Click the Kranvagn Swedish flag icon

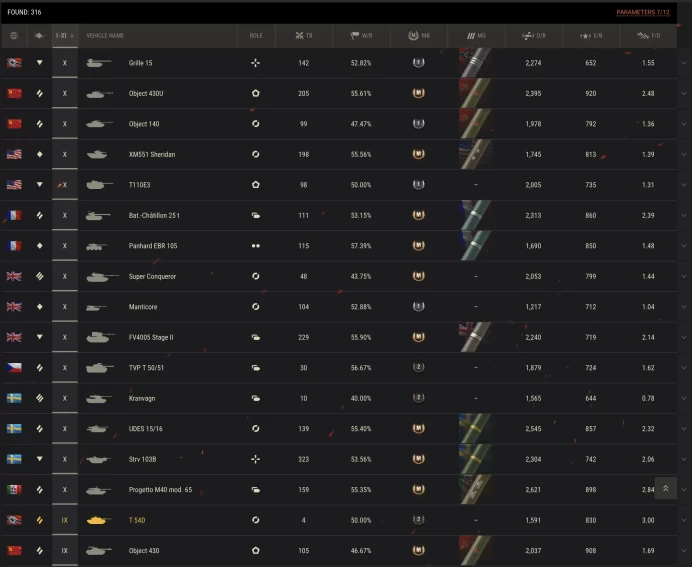14,398
